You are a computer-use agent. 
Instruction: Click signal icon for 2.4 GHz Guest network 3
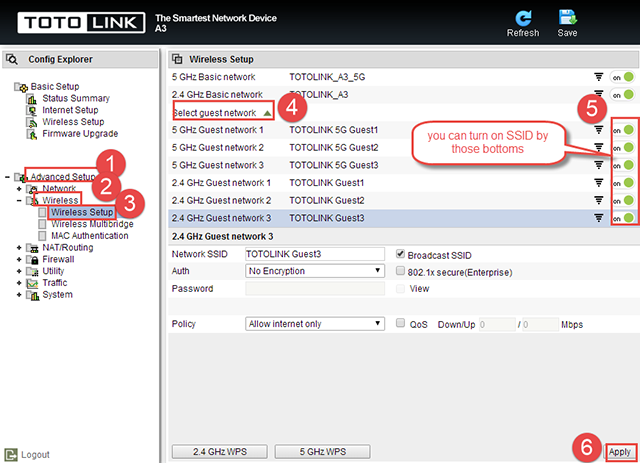(598, 218)
